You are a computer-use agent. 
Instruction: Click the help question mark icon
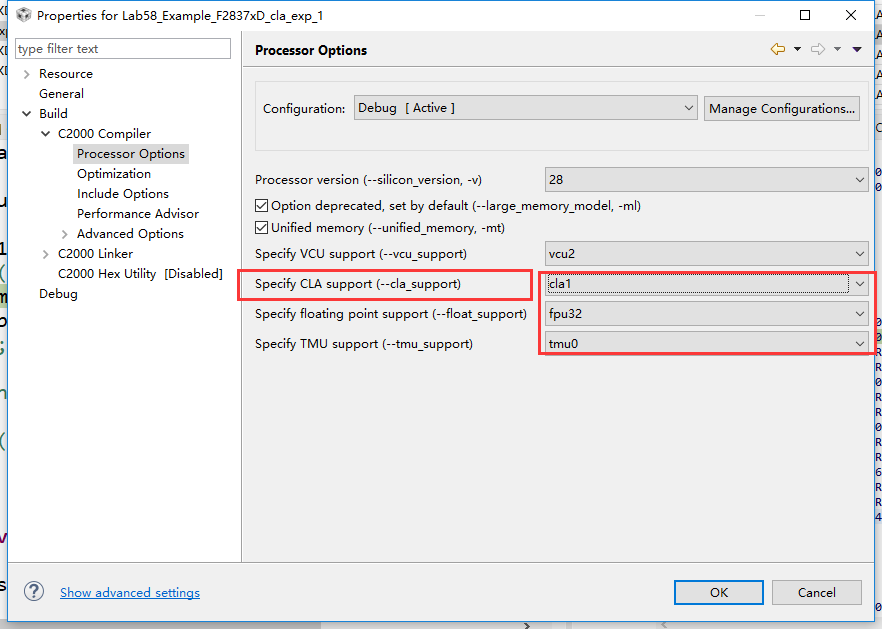[x=34, y=592]
